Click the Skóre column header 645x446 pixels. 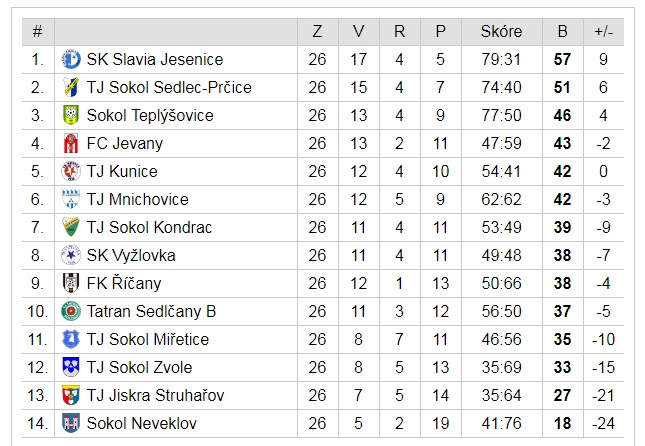[x=501, y=32]
